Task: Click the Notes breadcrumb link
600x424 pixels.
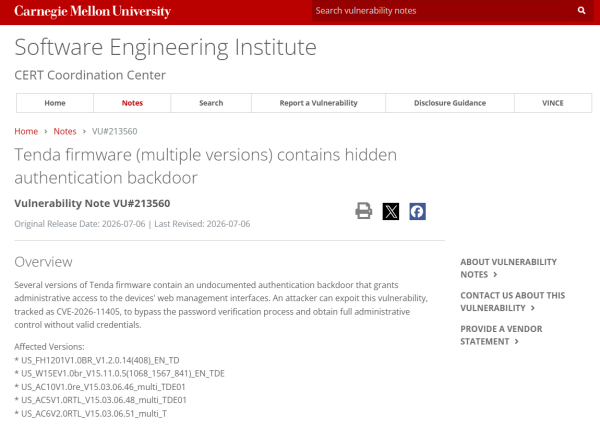Action: tap(65, 131)
